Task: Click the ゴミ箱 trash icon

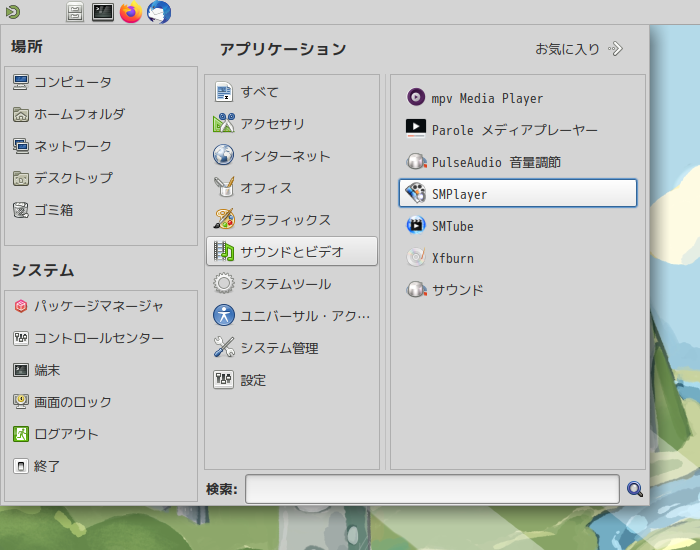Action: click(x=21, y=210)
